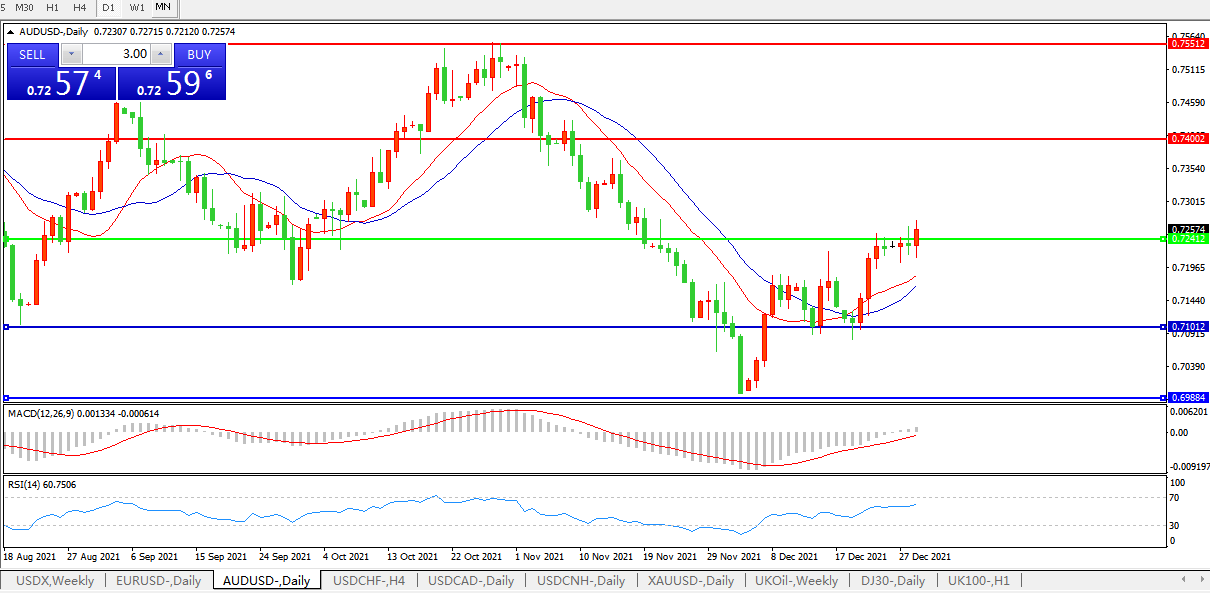Click the 3.00 volume input field

tap(116, 54)
